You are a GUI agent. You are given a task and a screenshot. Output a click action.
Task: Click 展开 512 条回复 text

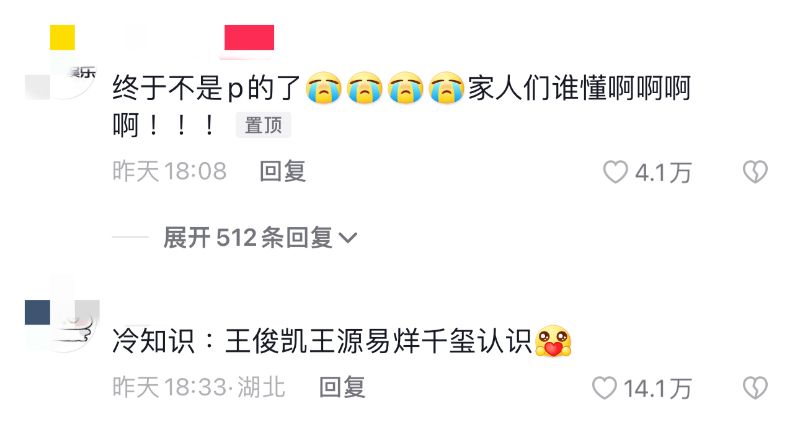(248, 238)
